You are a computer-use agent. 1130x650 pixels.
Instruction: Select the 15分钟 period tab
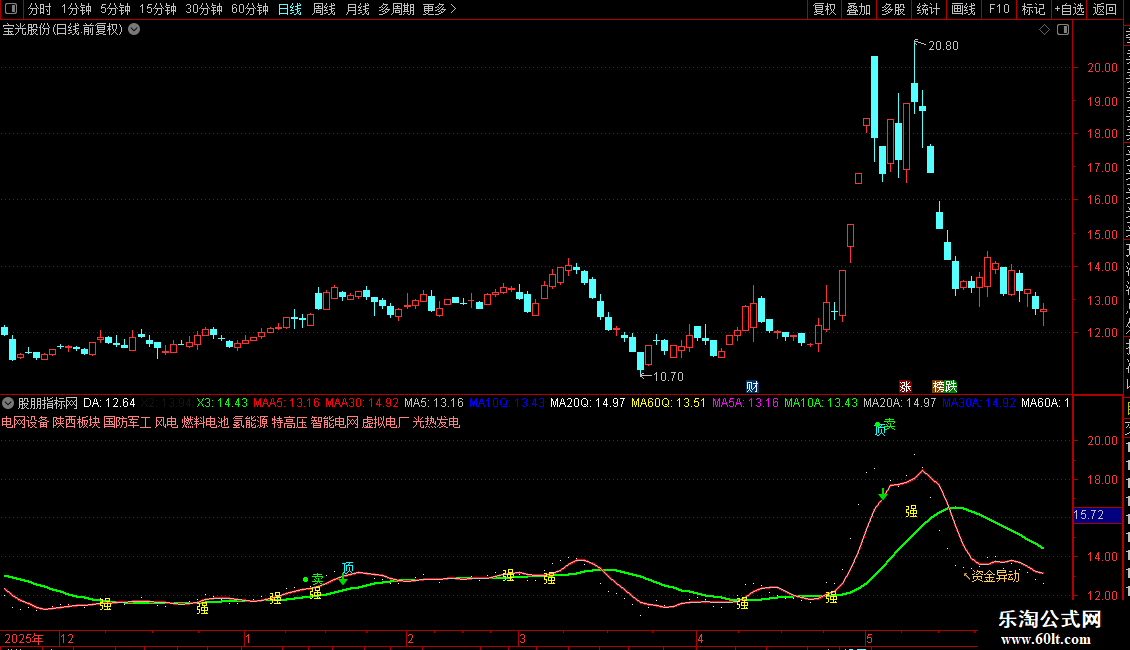pyautogui.click(x=158, y=9)
